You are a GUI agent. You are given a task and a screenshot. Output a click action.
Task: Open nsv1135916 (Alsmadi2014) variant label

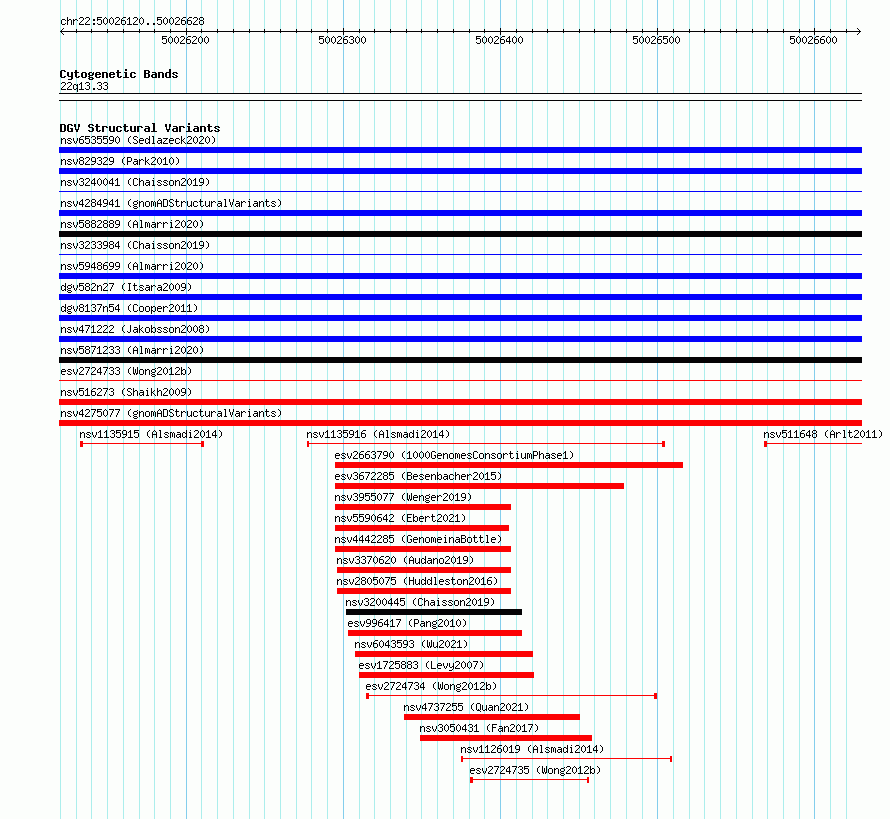pyautogui.click(x=378, y=434)
